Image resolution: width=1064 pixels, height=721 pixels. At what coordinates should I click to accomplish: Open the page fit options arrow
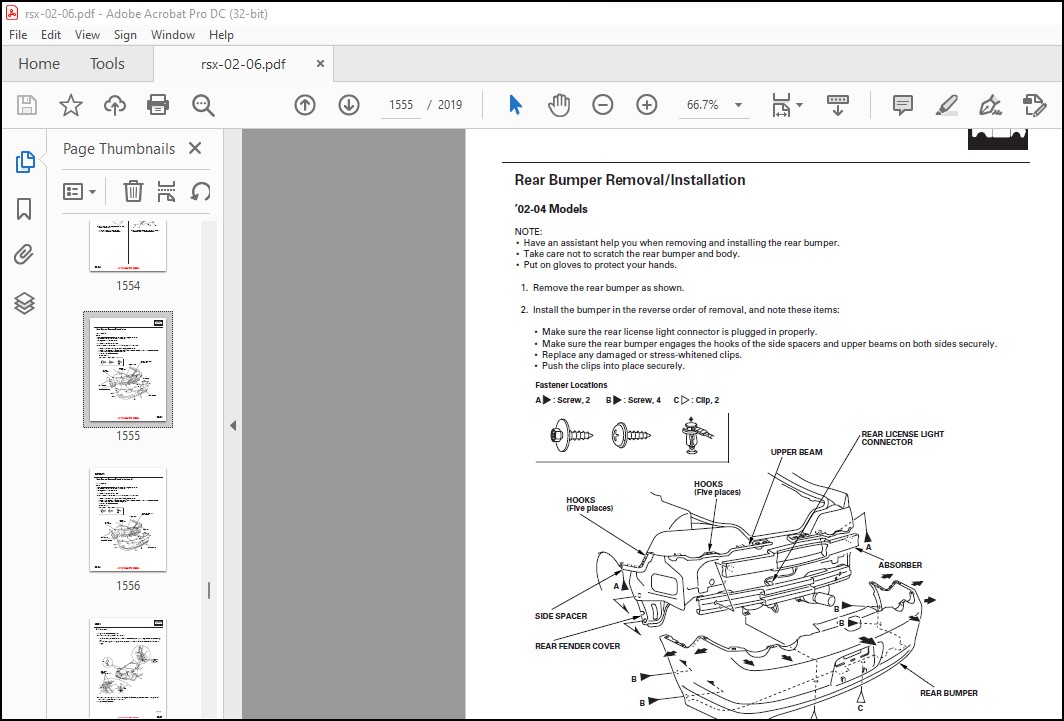799,105
